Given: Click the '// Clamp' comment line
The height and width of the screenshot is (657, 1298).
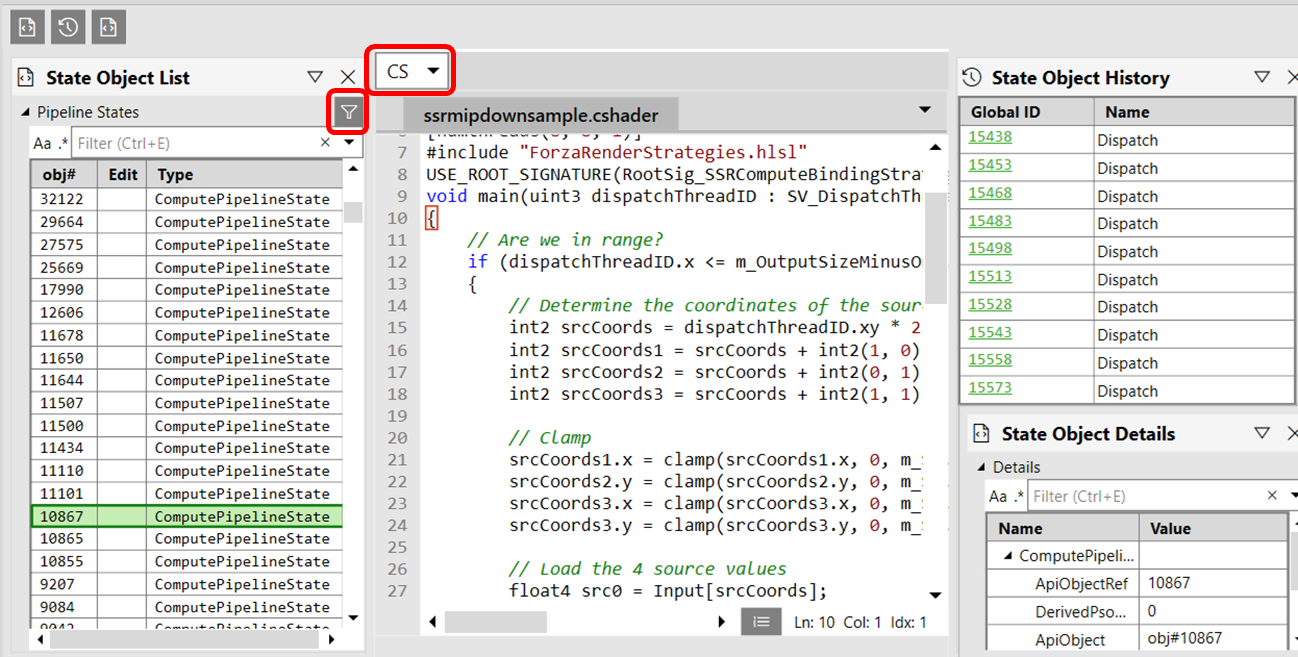Looking at the screenshot, I should click(x=550, y=437).
